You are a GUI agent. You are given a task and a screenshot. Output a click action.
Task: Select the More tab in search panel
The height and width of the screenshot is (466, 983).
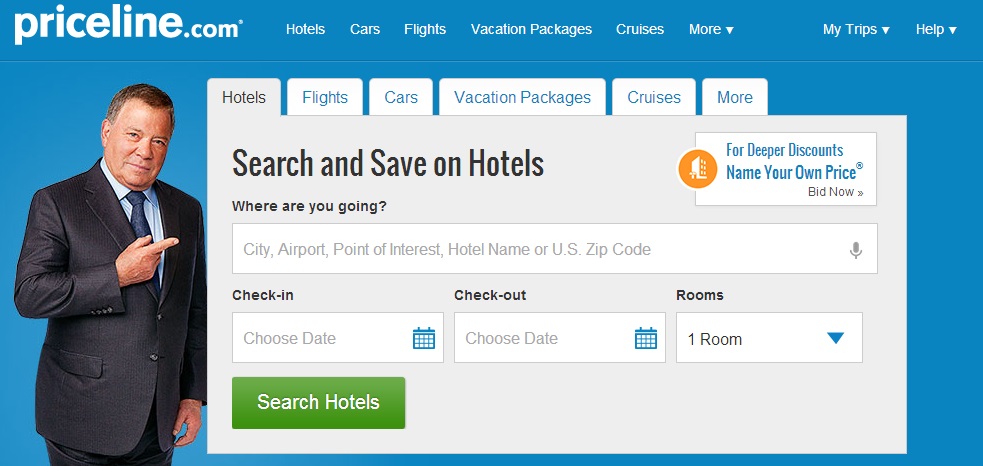735,97
